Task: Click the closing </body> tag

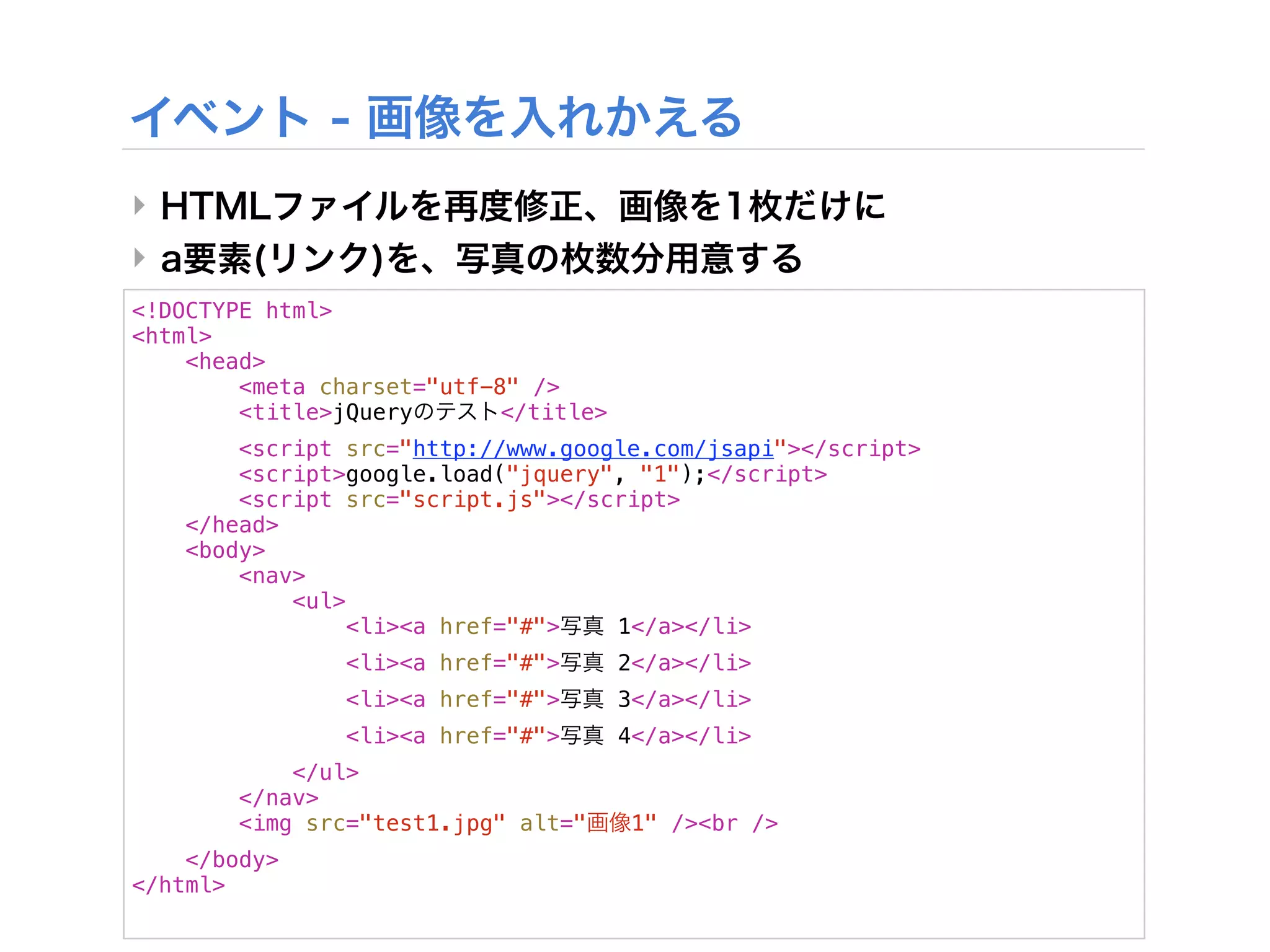Action: (232, 860)
